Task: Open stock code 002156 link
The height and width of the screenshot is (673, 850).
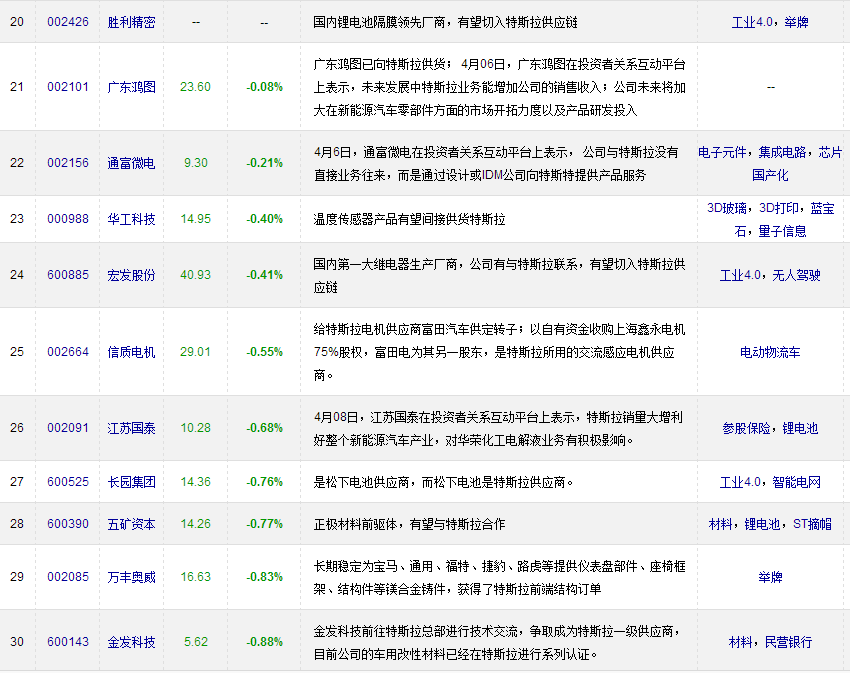Action: click(x=68, y=163)
